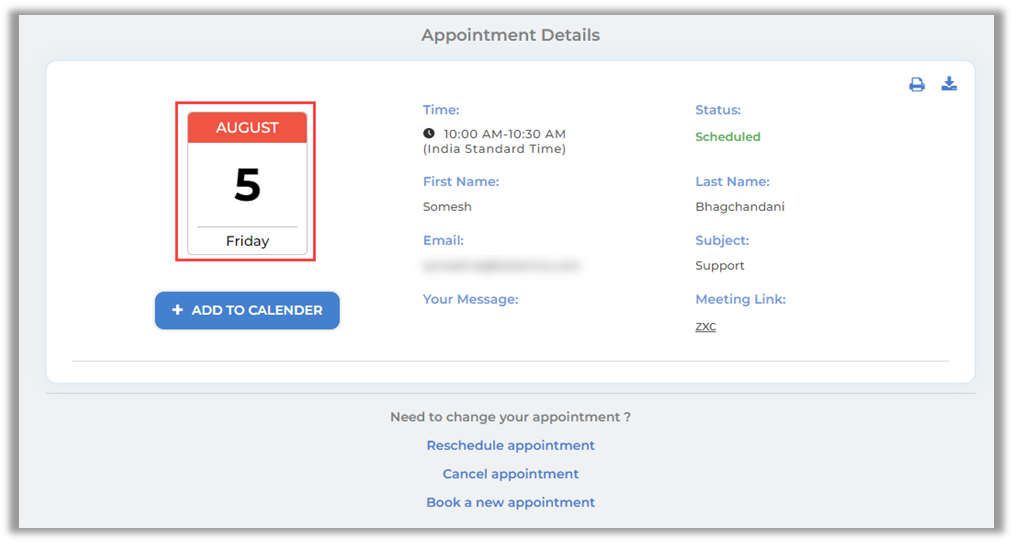
Task: Click the Support subject value
Action: (x=719, y=266)
